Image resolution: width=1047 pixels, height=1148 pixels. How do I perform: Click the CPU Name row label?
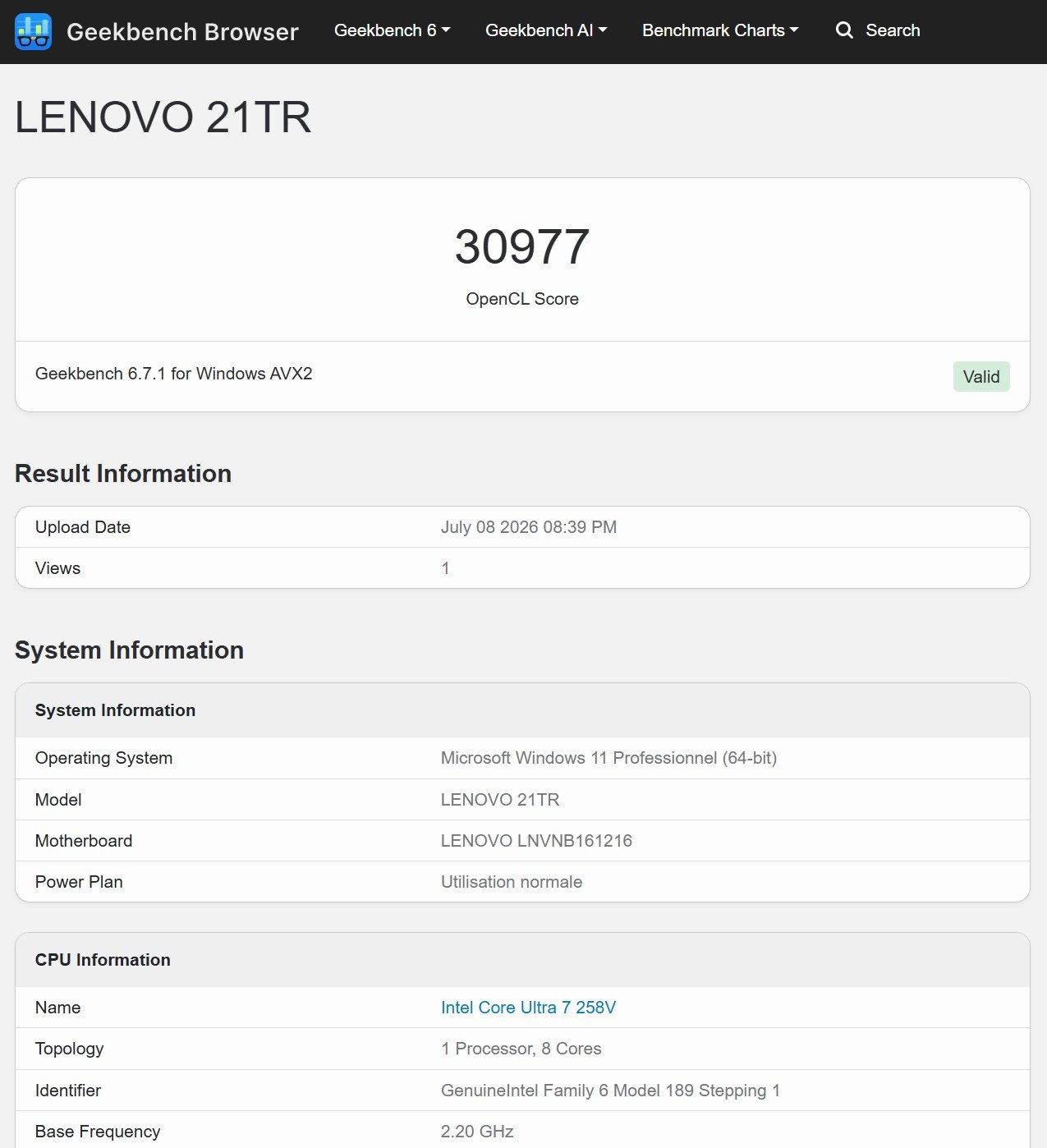point(57,1008)
